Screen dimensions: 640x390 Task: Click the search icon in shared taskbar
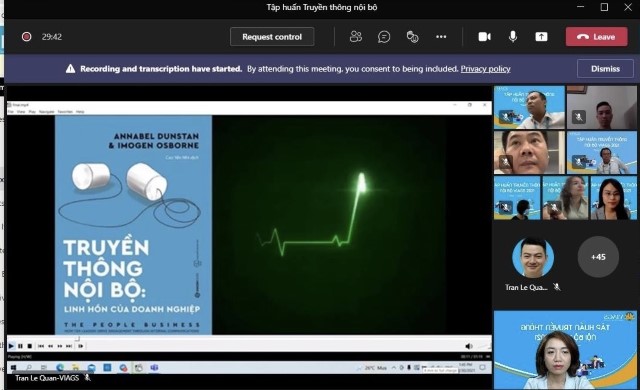(29, 368)
